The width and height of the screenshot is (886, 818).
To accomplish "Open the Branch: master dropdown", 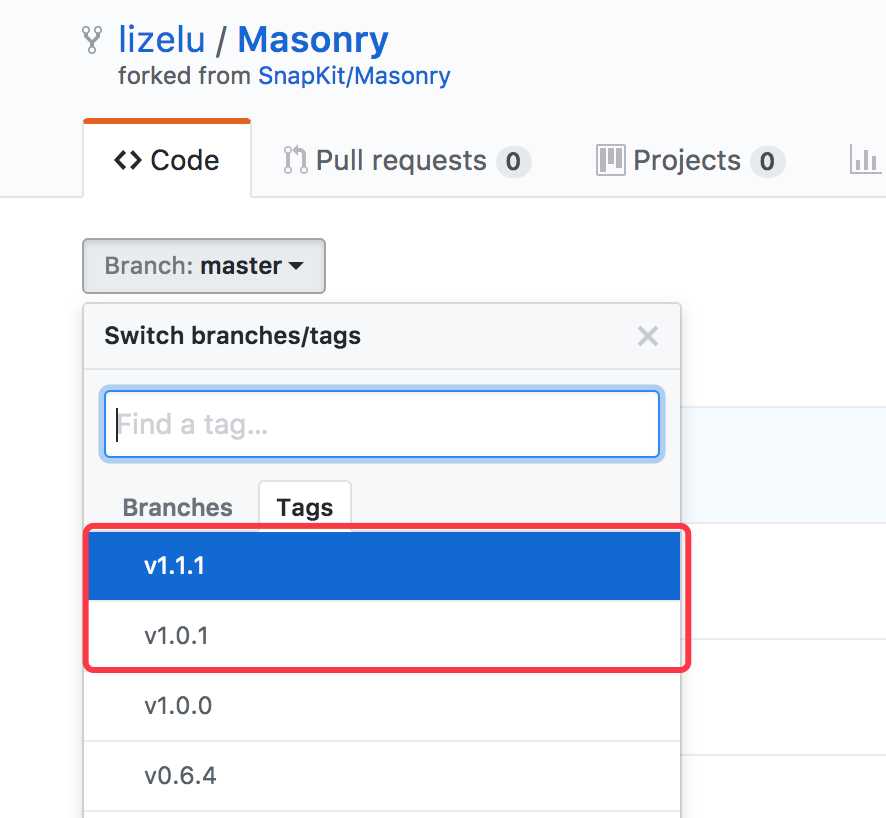I will coord(204,266).
